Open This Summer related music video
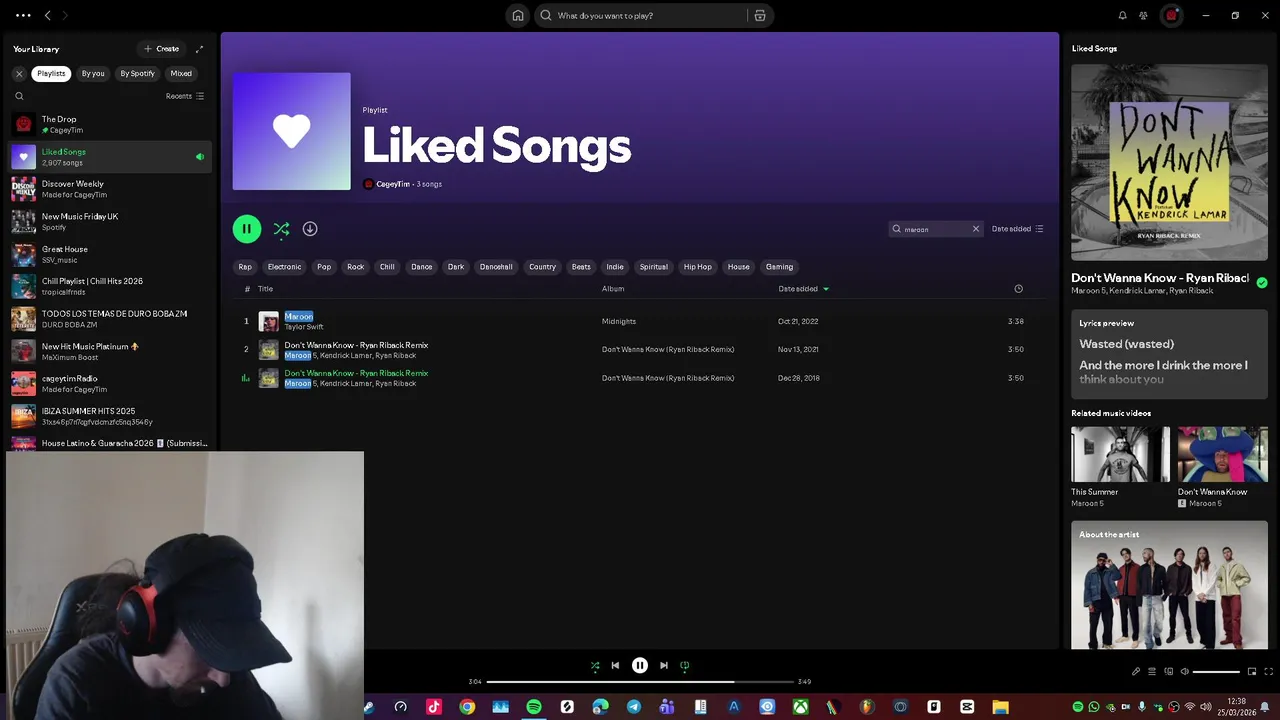 coord(1120,467)
